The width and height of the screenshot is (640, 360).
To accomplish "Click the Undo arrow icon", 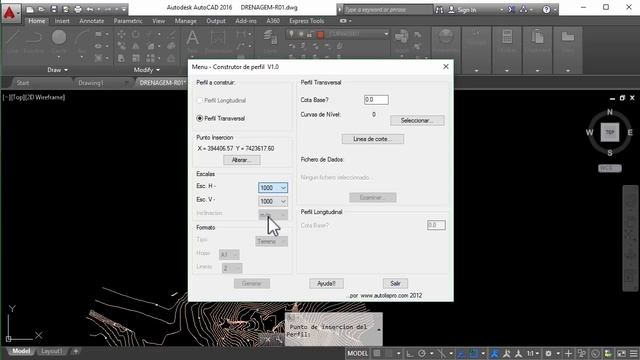I will coord(90,9).
